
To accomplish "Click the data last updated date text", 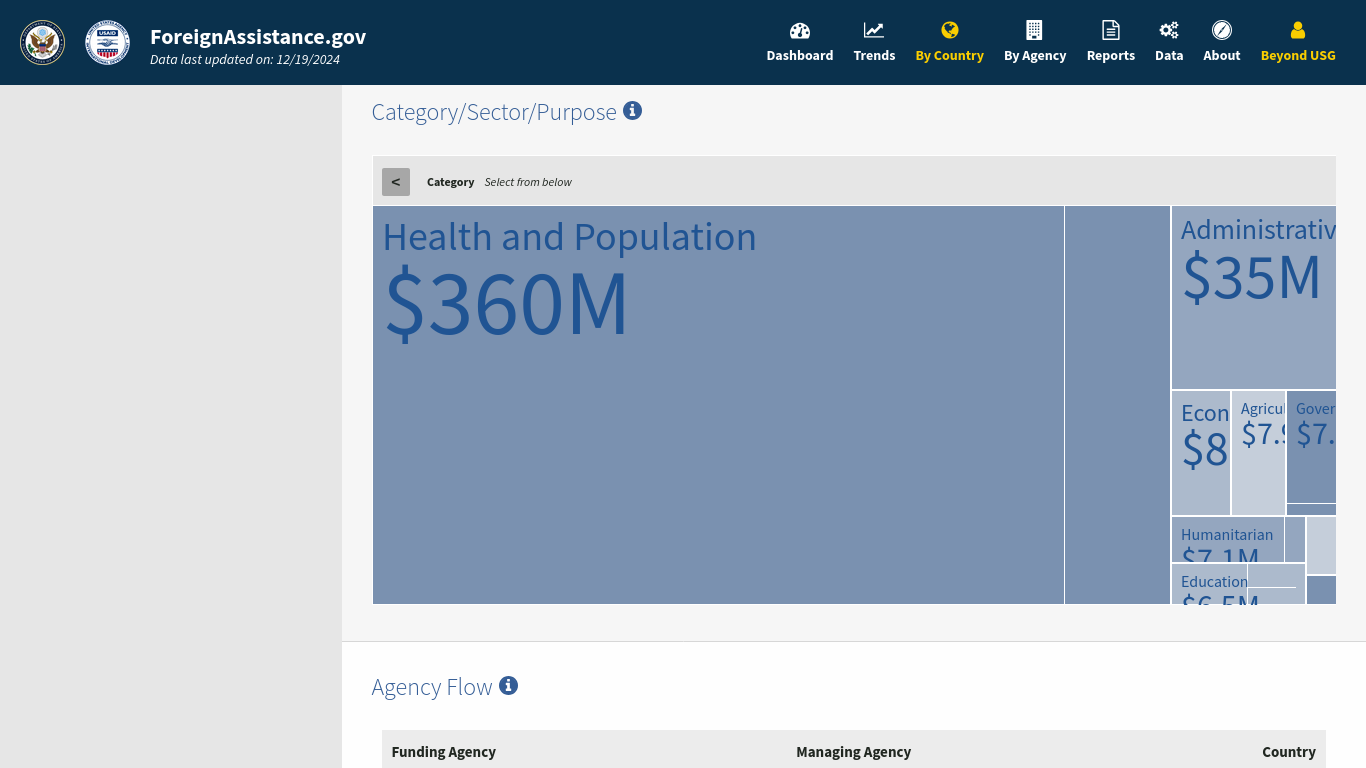I will 245,60.
